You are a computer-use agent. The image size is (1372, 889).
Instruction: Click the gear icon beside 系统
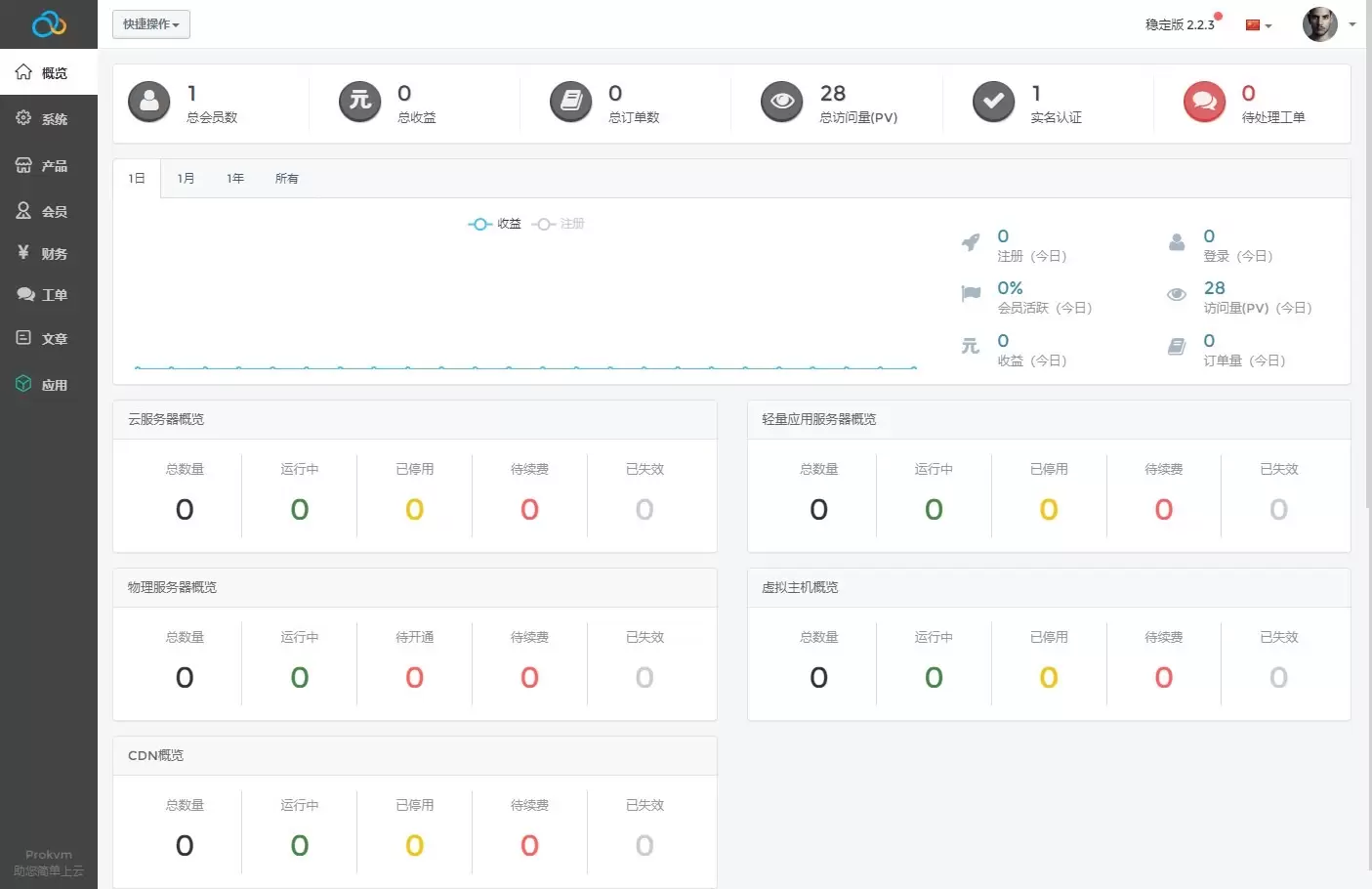click(23, 117)
